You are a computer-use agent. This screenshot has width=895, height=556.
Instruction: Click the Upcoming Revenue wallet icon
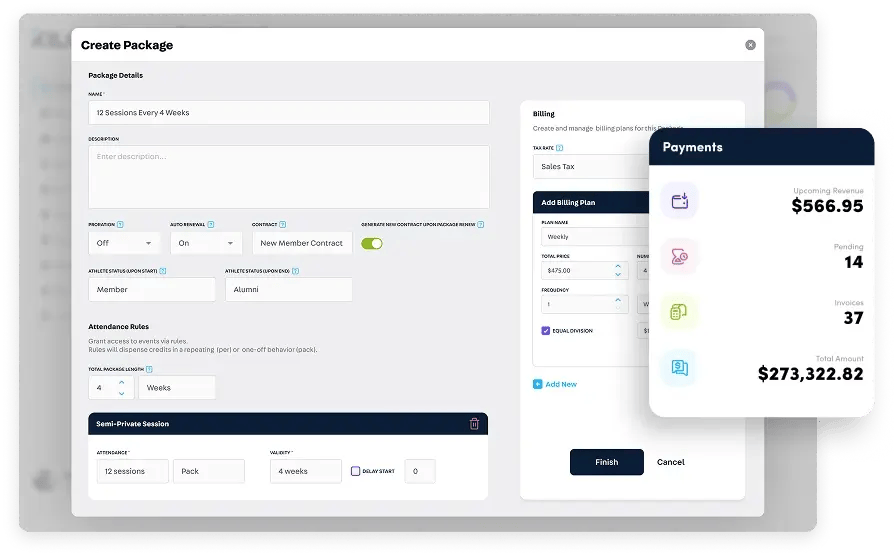[x=679, y=201]
